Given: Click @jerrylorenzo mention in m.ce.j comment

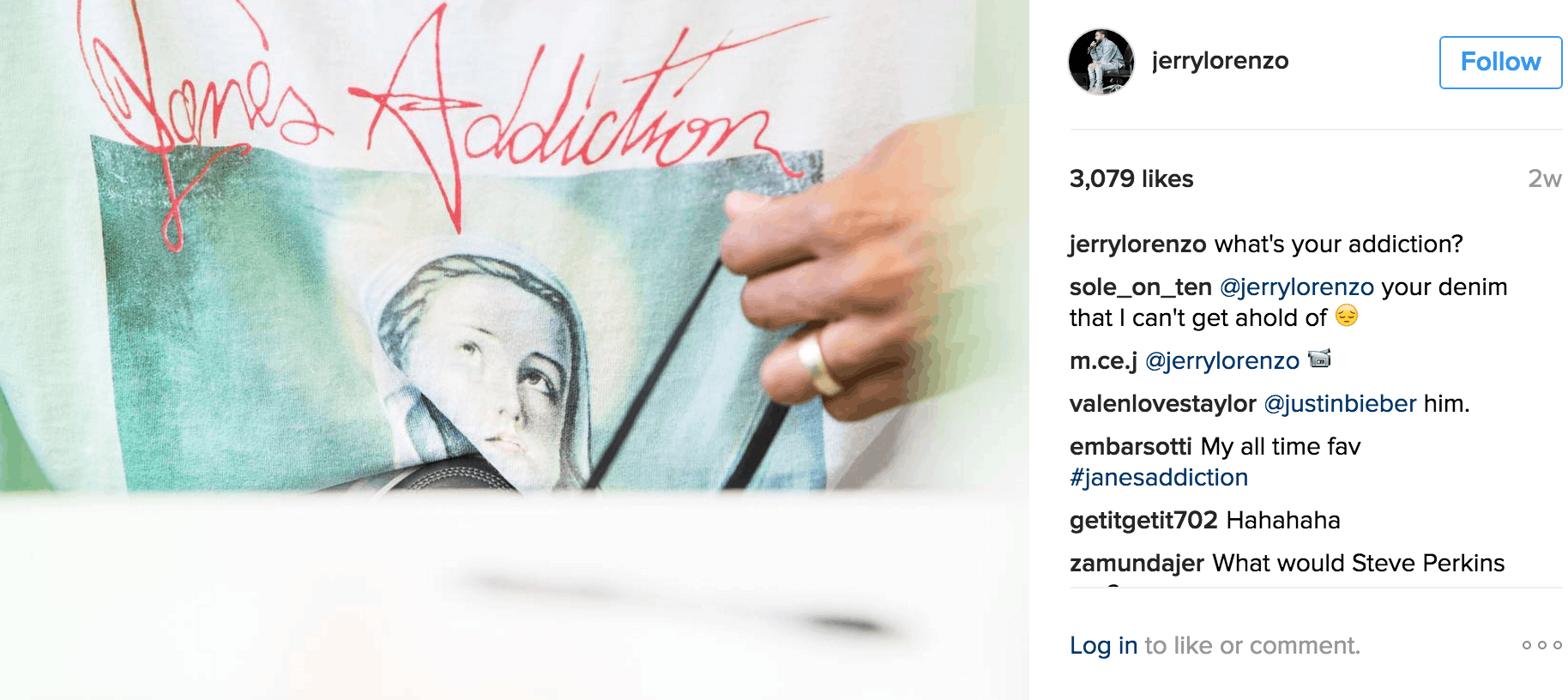Looking at the screenshot, I should (x=1222, y=360).
